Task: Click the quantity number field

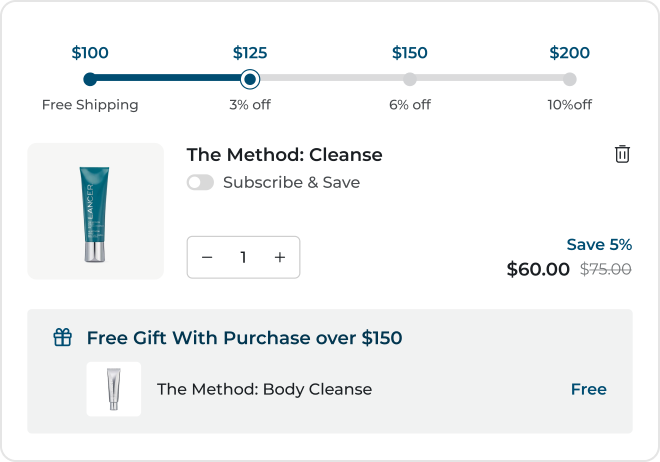Action: (243, 258)
